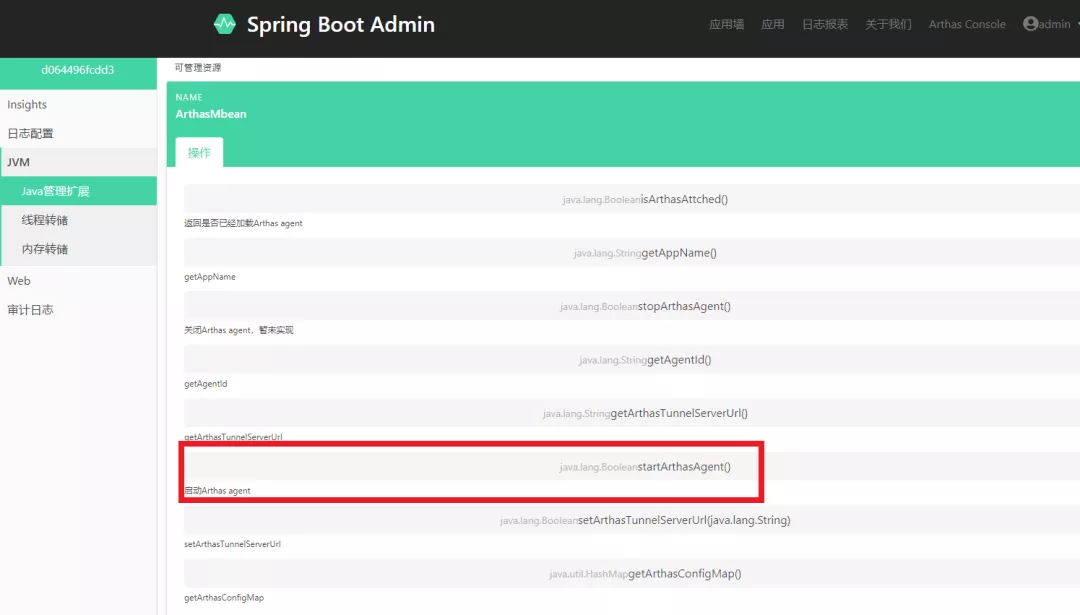The width and height of the screenshot is (1080, 615).
Task: Open Insights in the sidebar
Action: click(x=27, y=105)
